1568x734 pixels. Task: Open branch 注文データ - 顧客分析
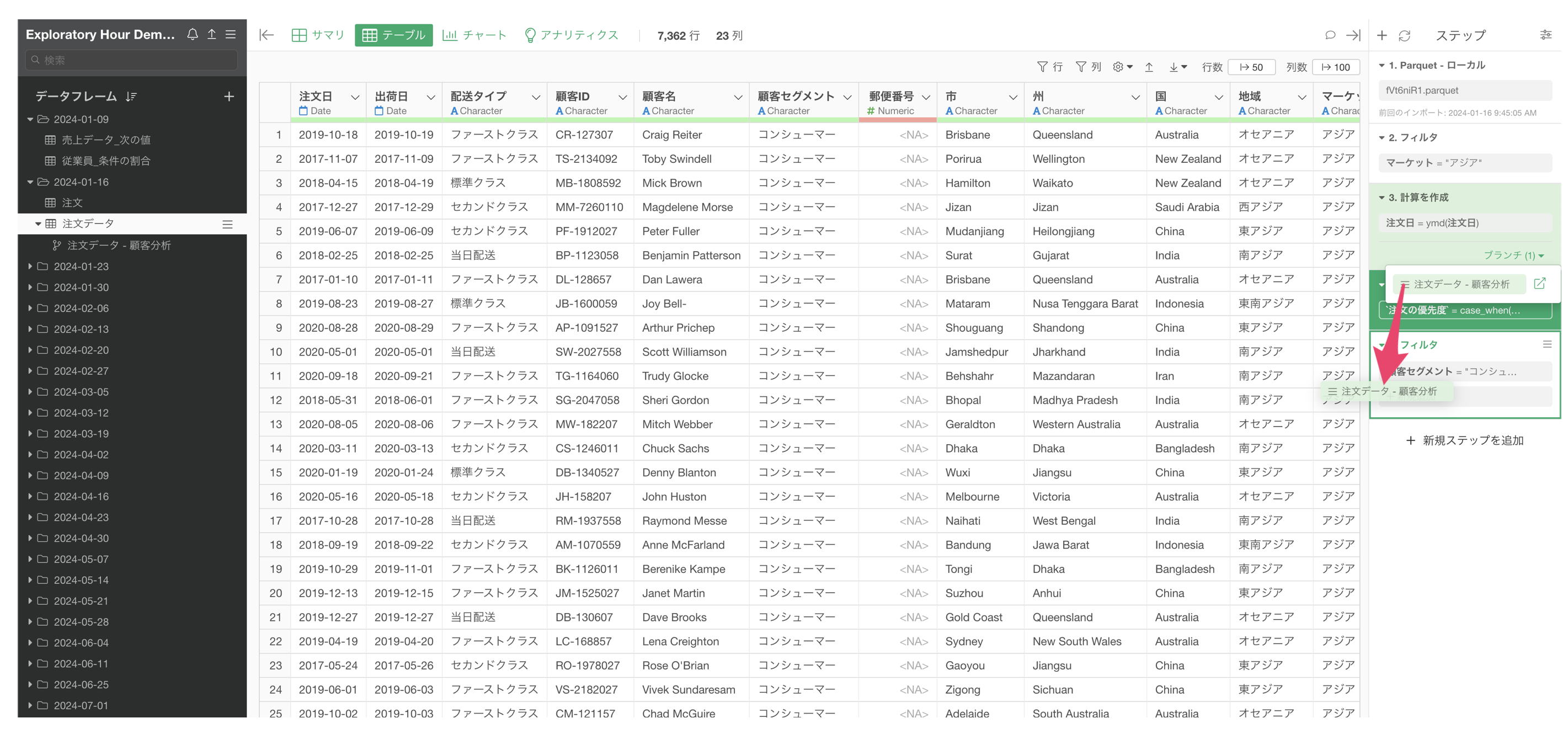(119, 245)
